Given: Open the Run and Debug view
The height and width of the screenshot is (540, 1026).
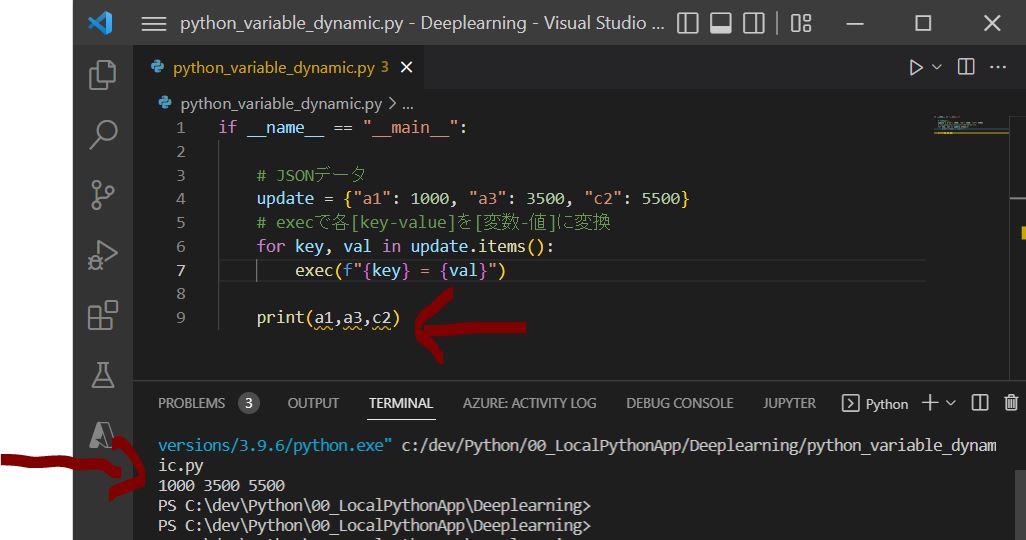Looking at the screenshot, I should [102, 256].
